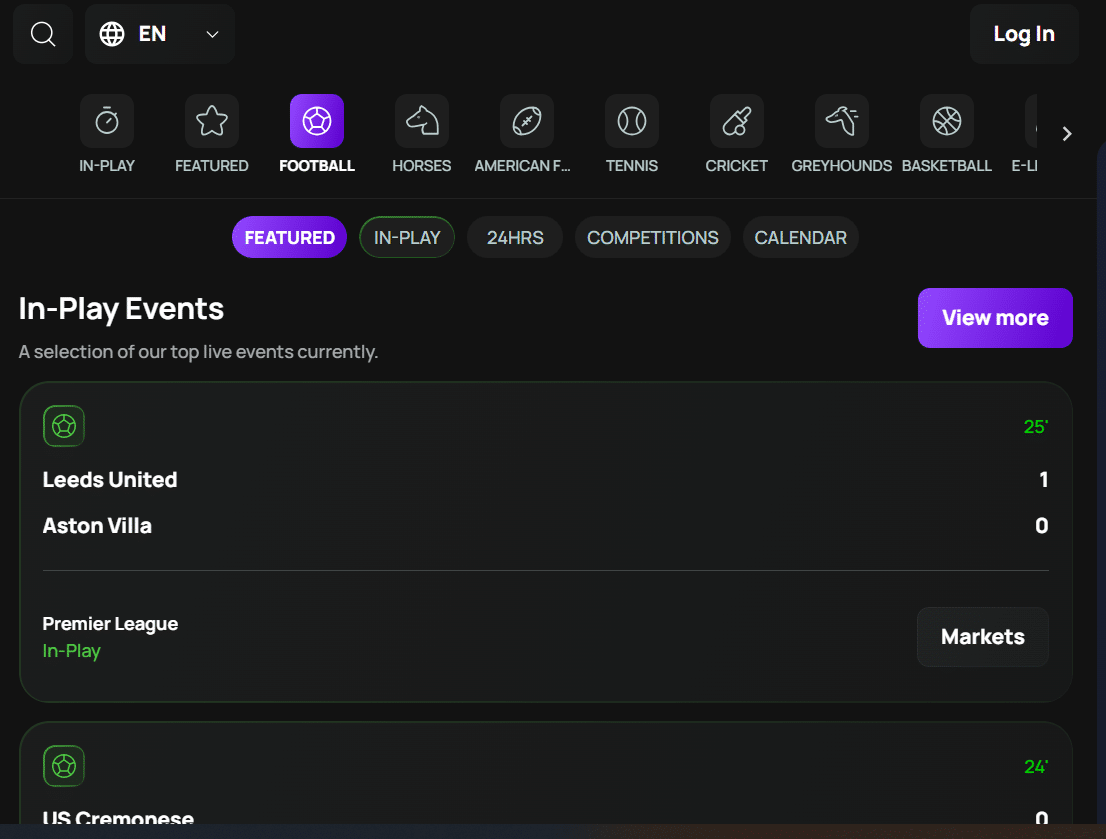The width and height of the screenshot is (1106, 839).
Task: Select the In-Play stopwatch icon
Action: click(x=107, y=121)
